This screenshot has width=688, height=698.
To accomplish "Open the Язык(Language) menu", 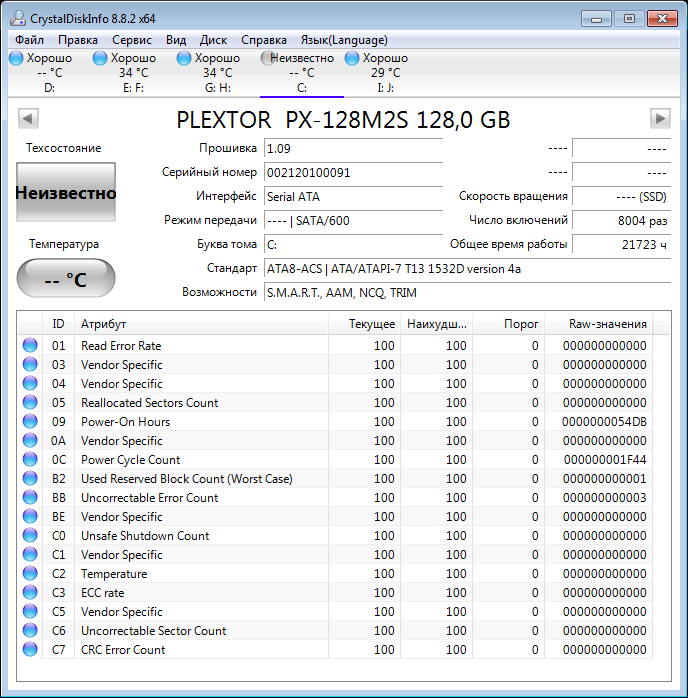I will [x=344, y=40].
